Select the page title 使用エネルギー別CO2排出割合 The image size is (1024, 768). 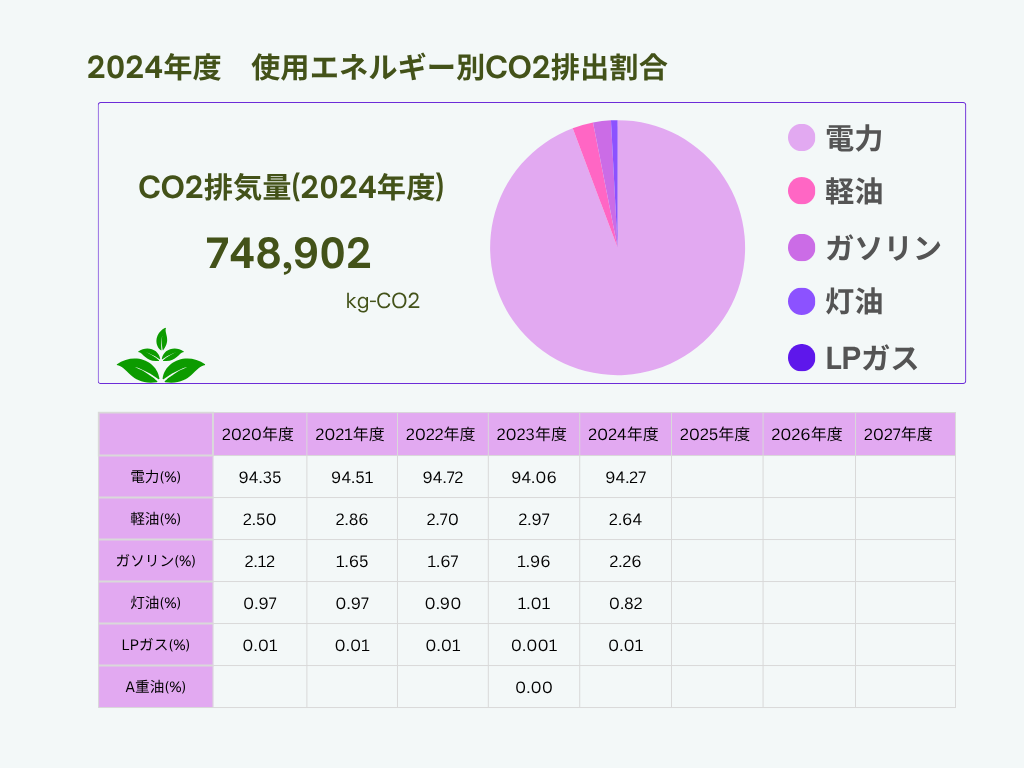pyautogui.click(x=459, y=68)
